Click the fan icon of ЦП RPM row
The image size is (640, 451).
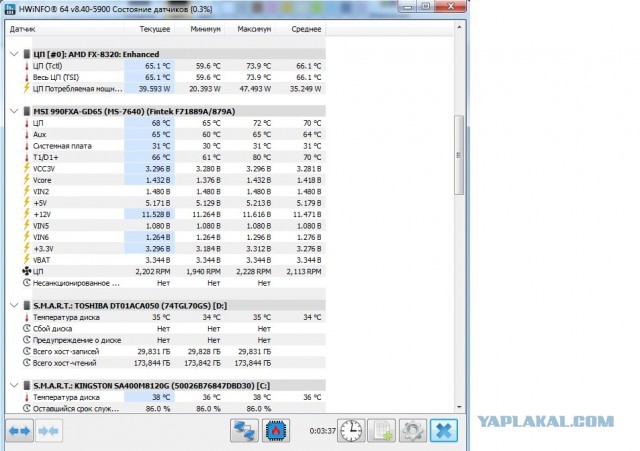tap(27, 271)
